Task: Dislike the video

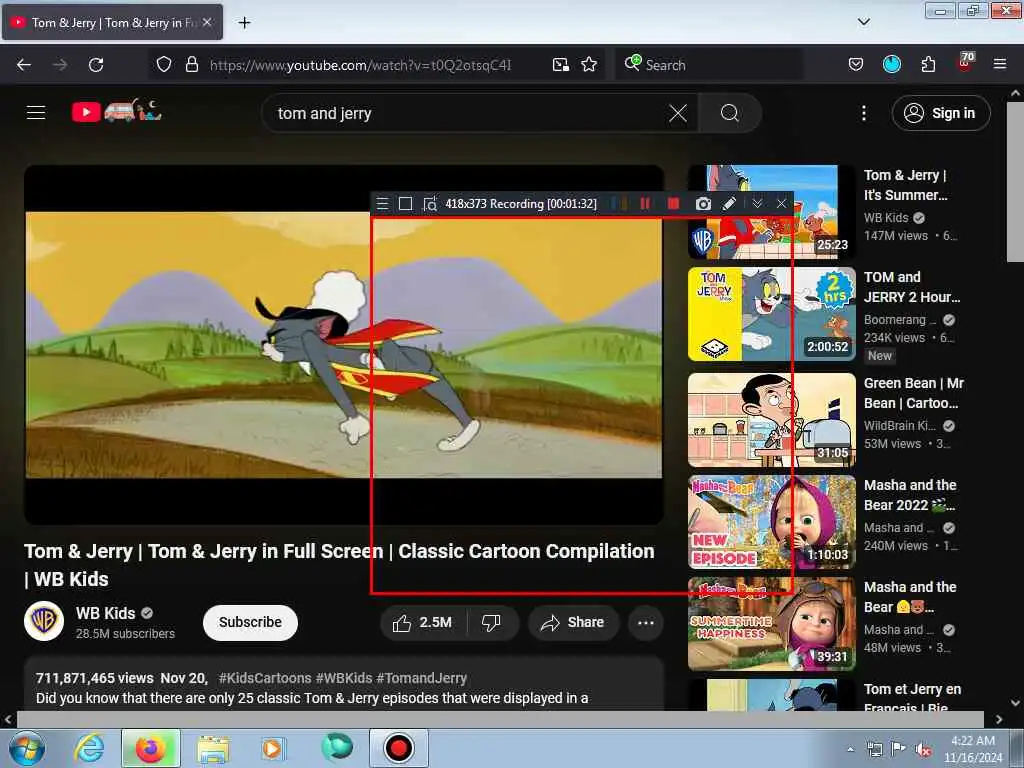Action: coord(492,622)
